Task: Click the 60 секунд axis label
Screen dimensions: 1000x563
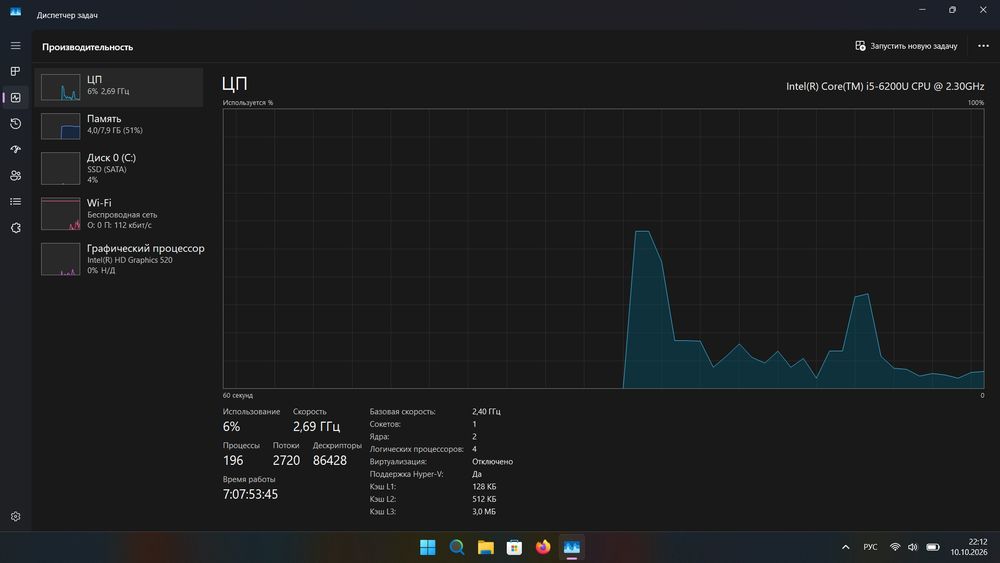Action: click(237, 395)
